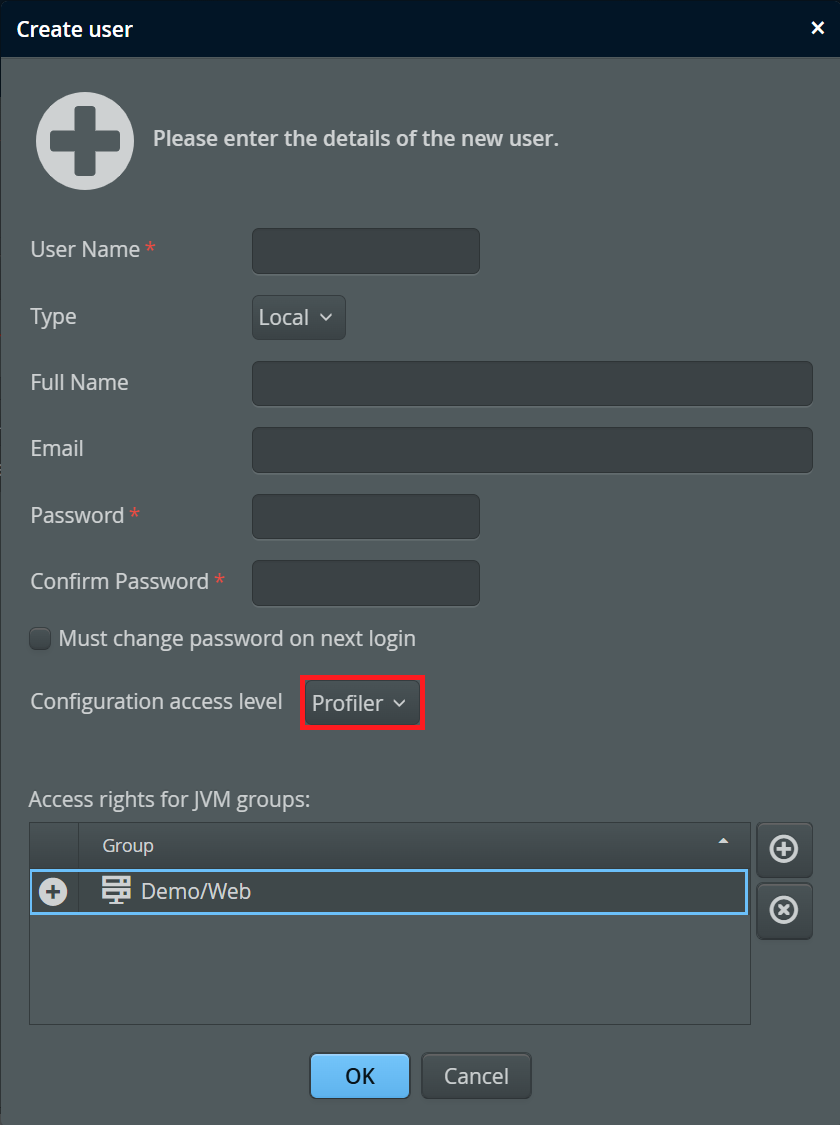Focus the Password field
The height and width of the screenshot is (1125, 840).
click(366, 516)
